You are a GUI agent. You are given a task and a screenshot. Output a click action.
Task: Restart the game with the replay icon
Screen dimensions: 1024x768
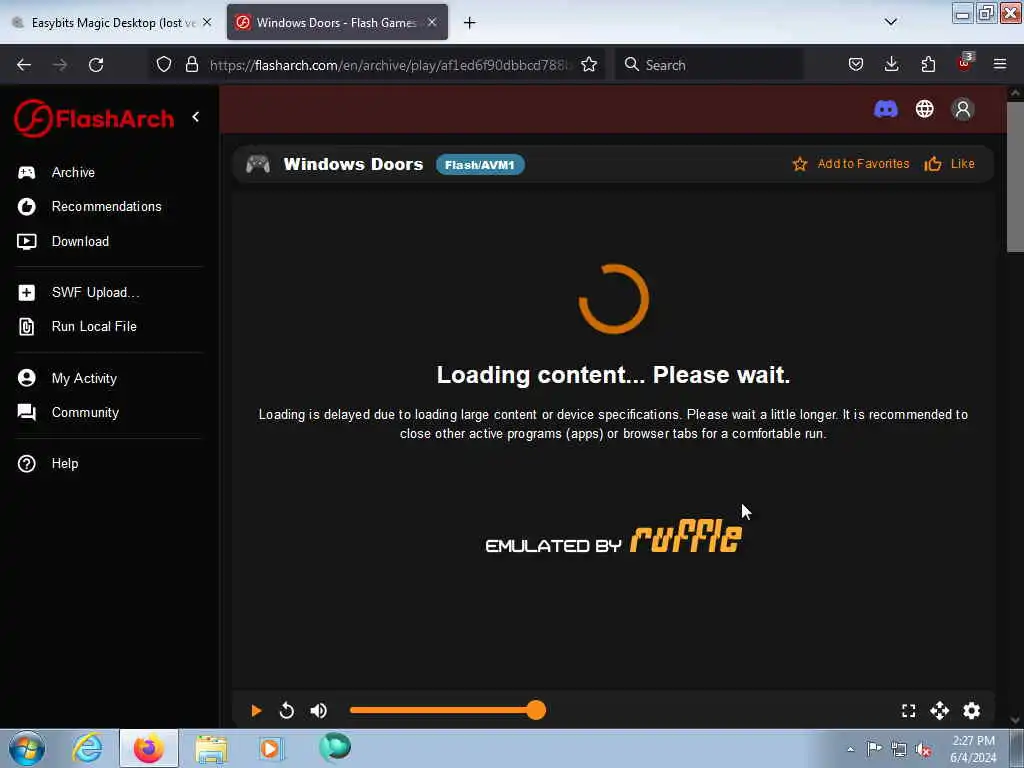[287, 711]
